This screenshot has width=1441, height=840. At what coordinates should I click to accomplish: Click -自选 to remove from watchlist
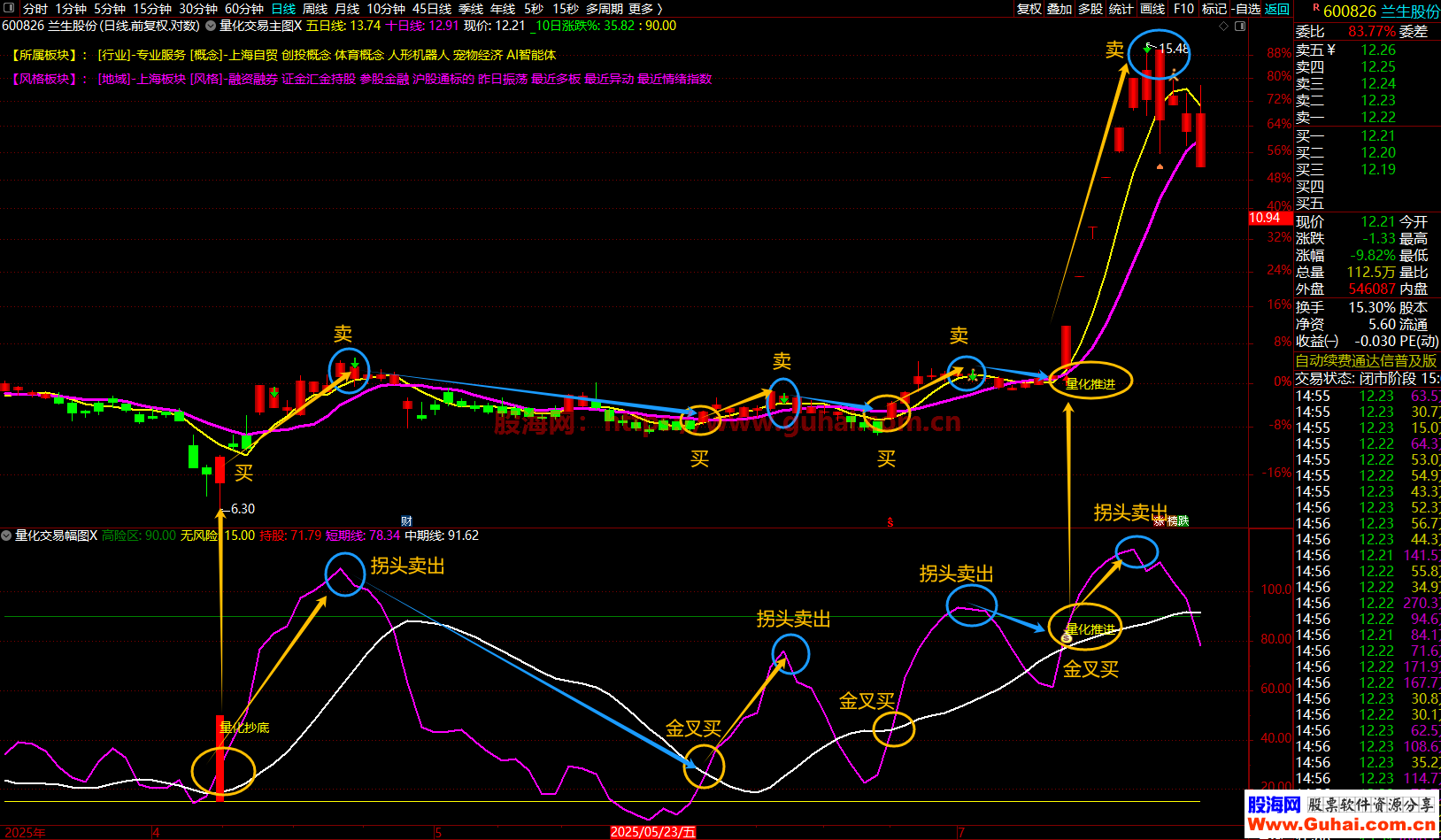(1246, 9)
